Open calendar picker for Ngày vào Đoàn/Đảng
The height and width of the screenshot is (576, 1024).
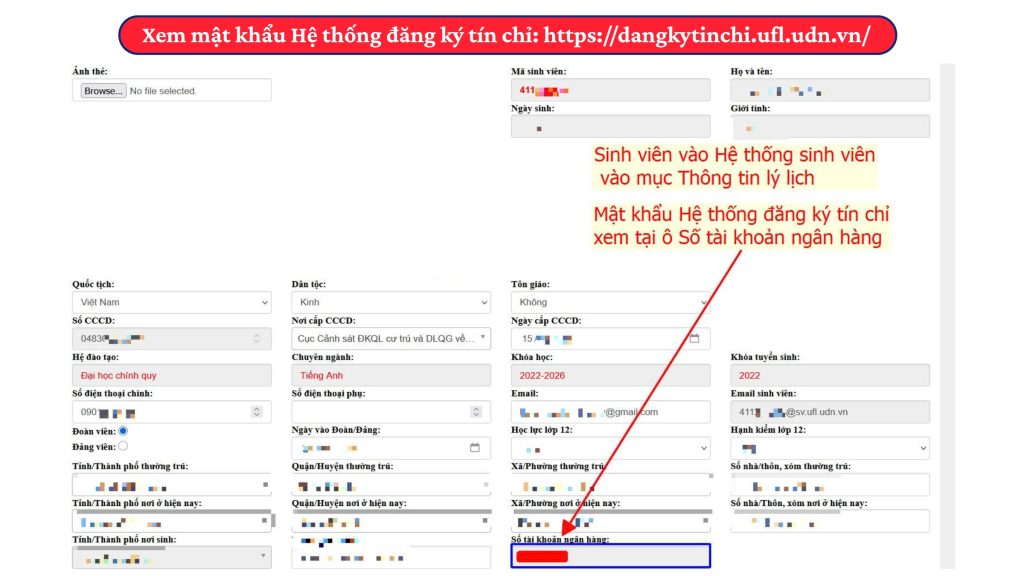click(x=474, y=448)
